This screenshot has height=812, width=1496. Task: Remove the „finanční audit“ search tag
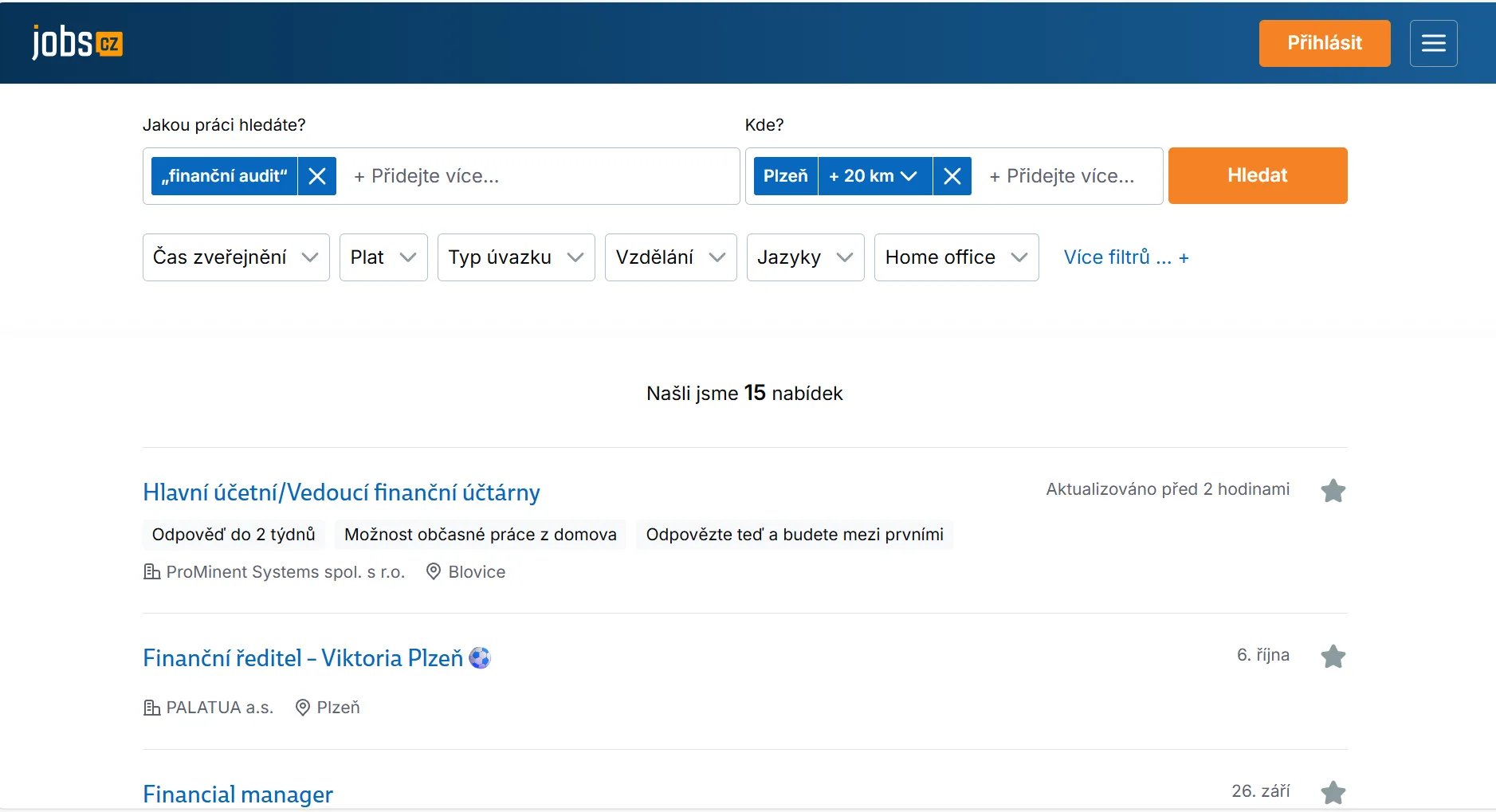click(x=317, y=176)
